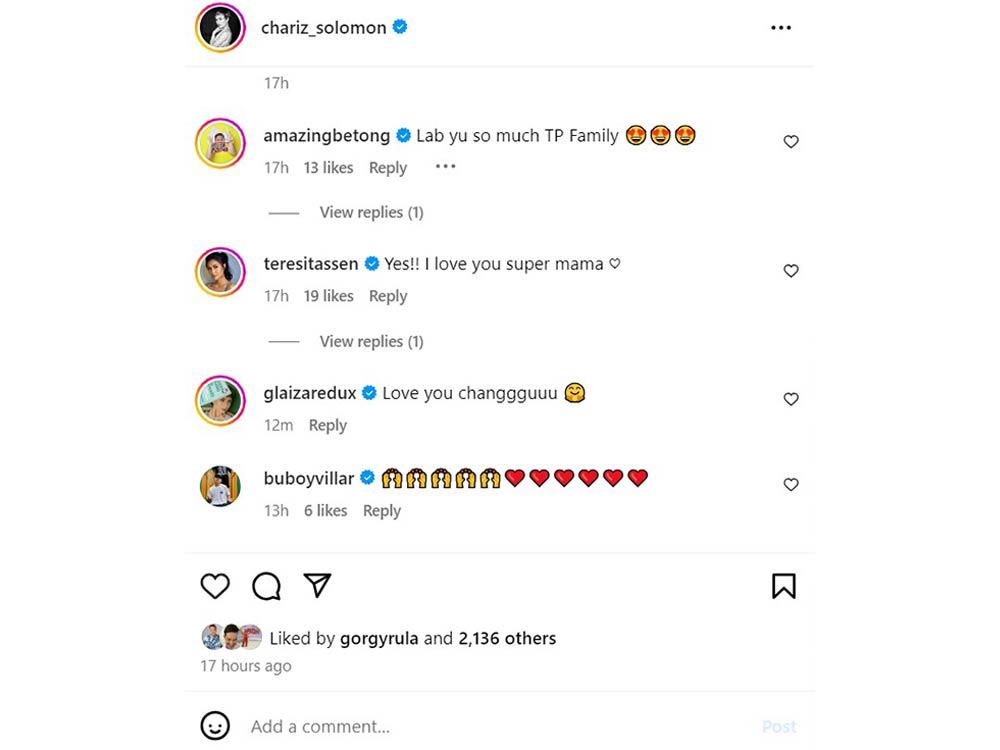
Task: Reply to buboyvillar's comment
Action: (x=381, y=510)
